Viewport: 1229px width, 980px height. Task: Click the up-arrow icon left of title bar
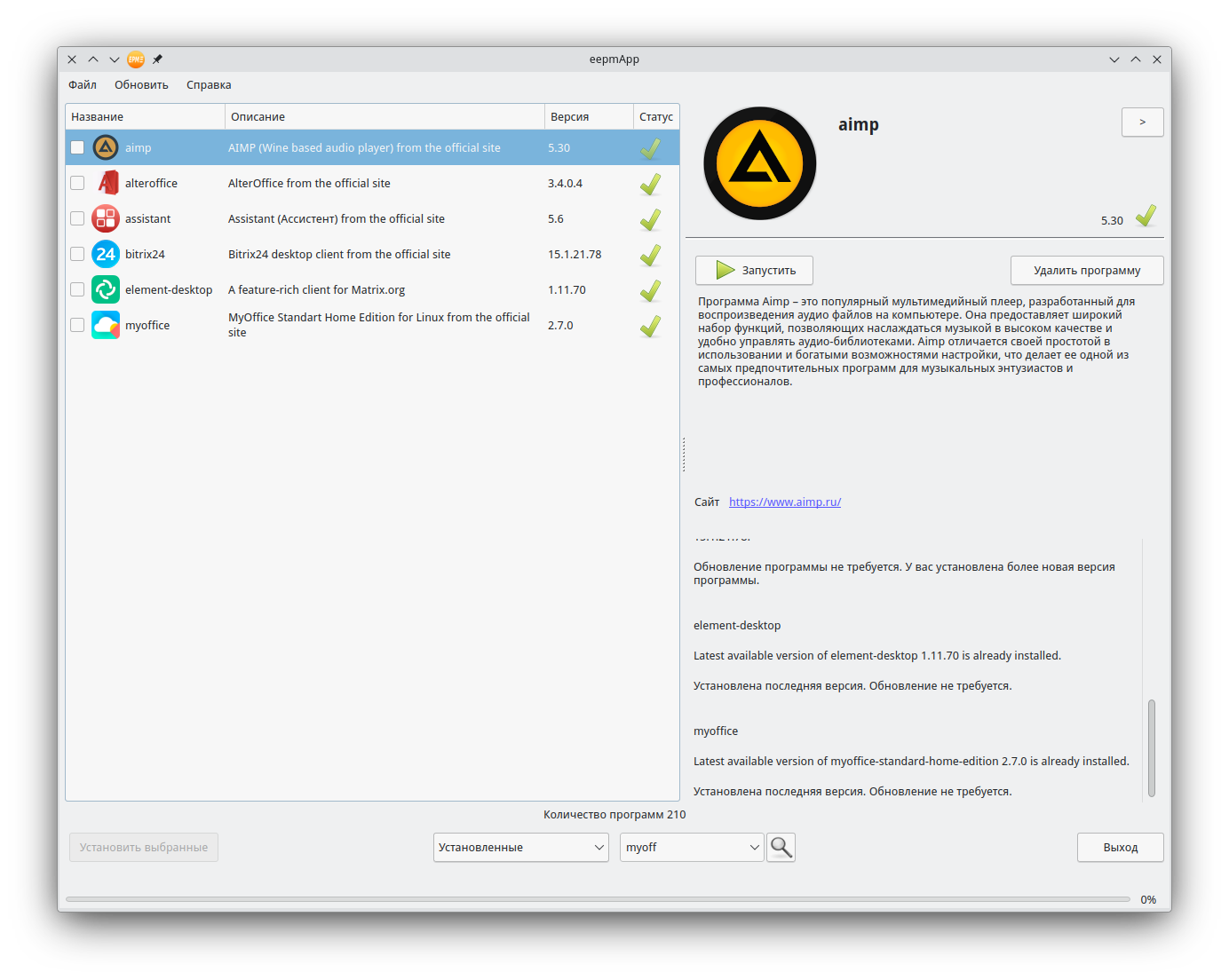(x=93, y=59)
